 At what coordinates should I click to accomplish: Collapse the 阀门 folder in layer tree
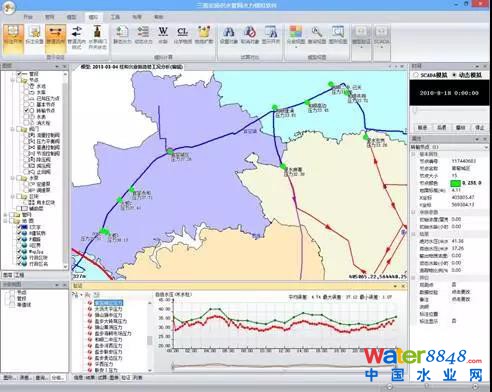12,129
